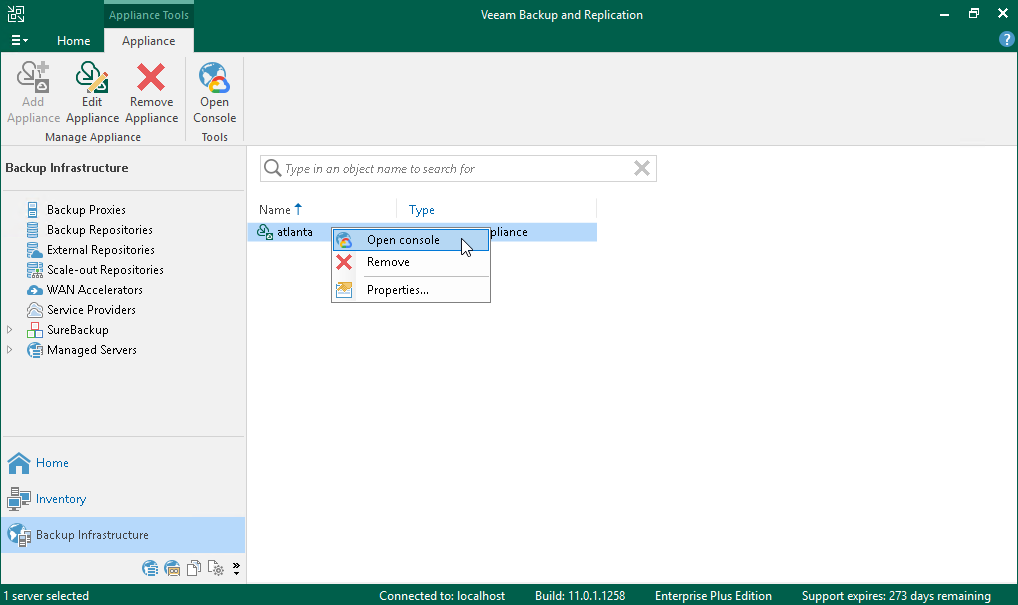
Task: Sort by the Type column header
Action: (421, 210)
